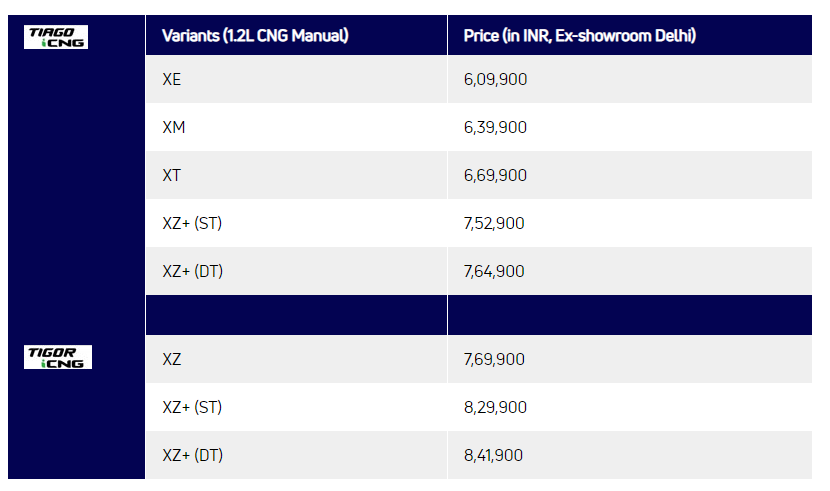Select the Tiago XT variant cell
830x491 pixels.
[x=172, y=176]
